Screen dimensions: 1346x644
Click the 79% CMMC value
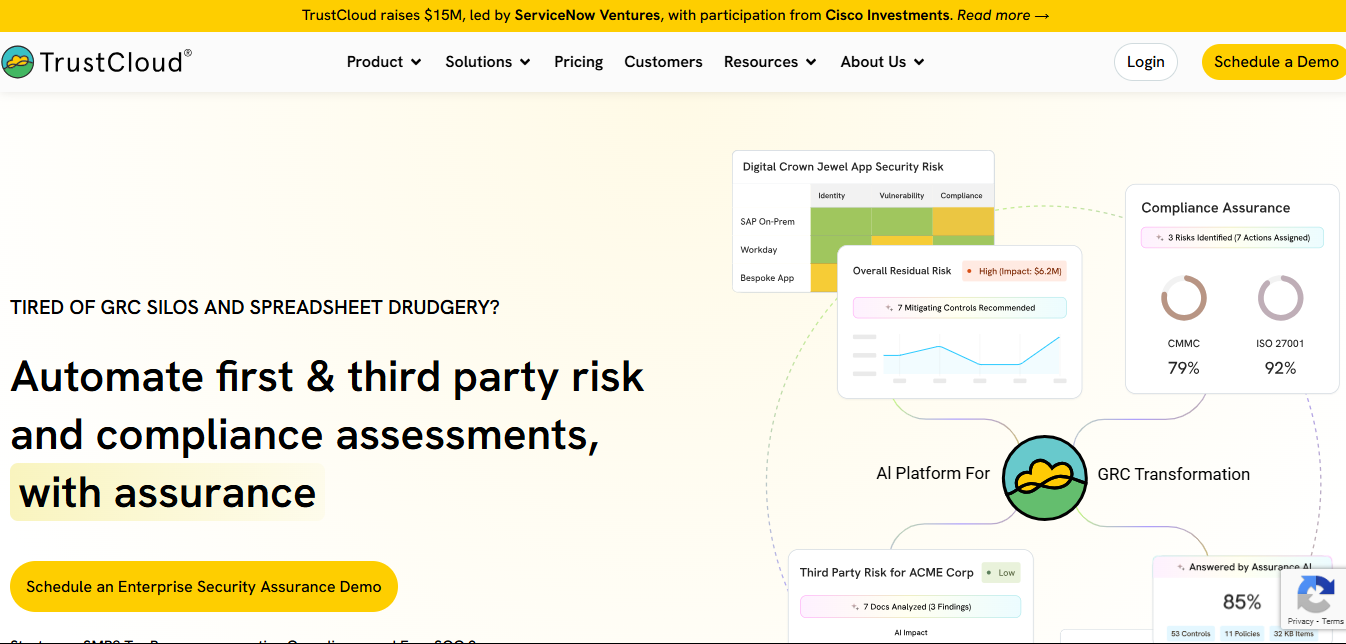point(1184,368)
